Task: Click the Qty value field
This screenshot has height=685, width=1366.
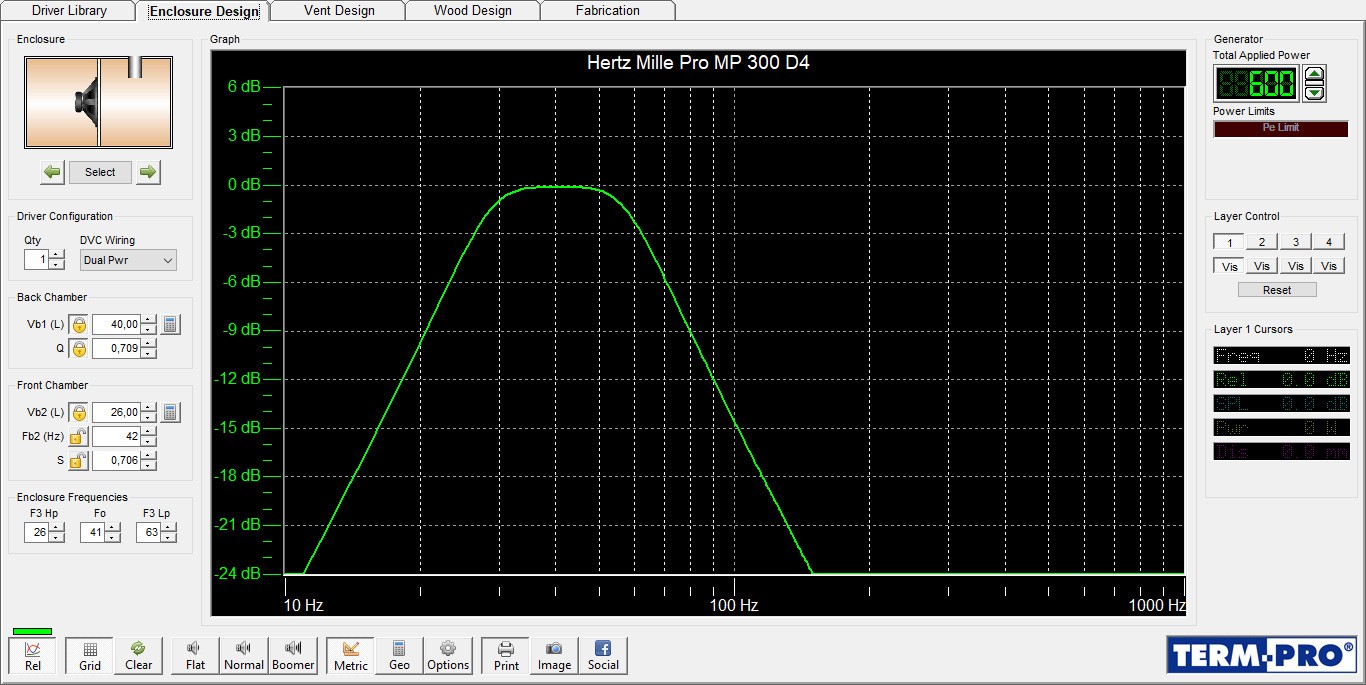Action: coord(36,260)
